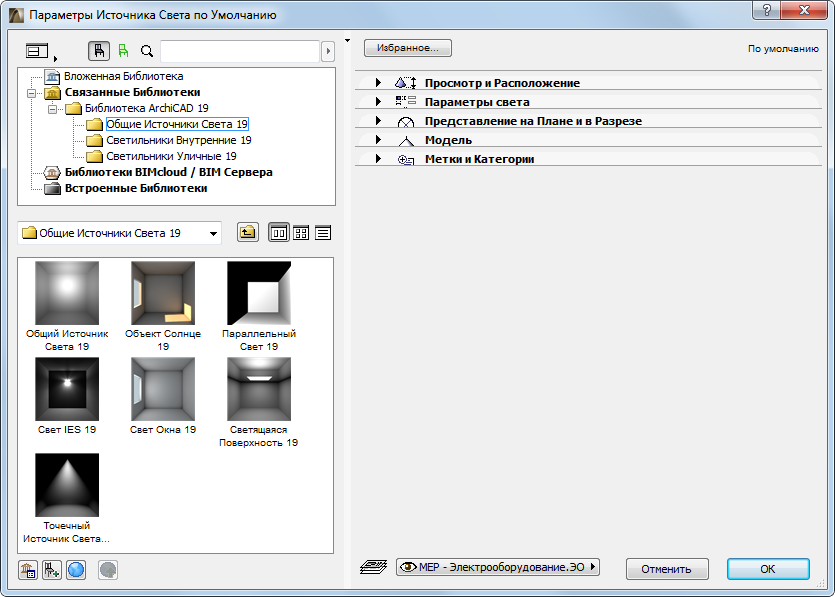Confirm the dialog with OK
The image size is (835, 597).
[768, 569]
